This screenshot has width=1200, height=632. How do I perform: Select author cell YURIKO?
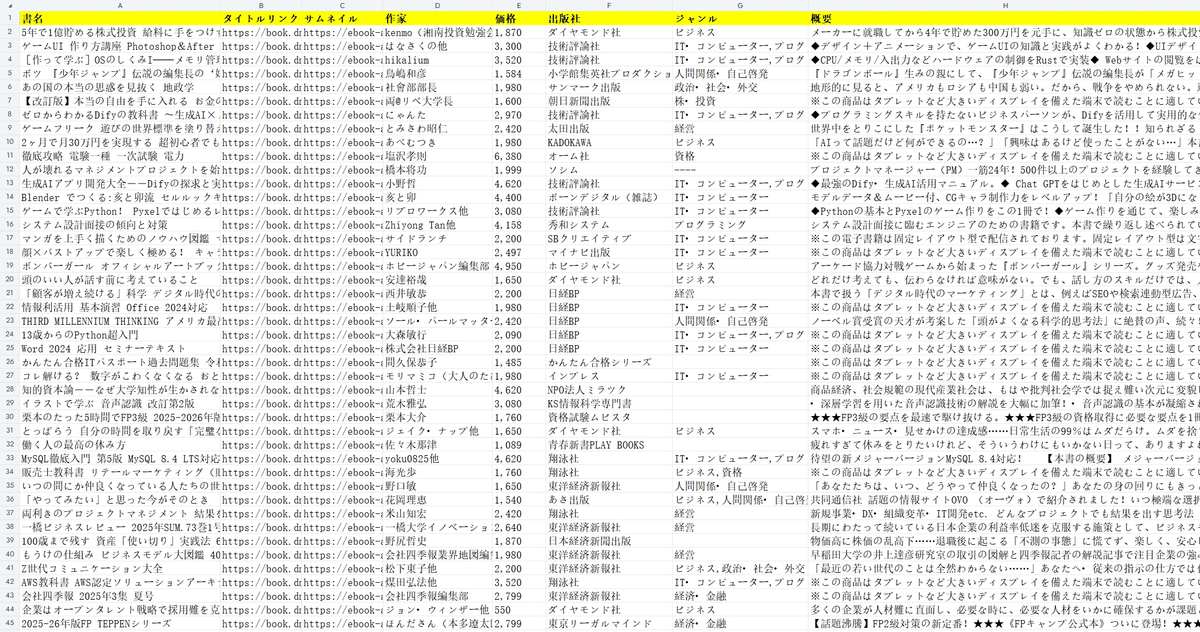pos(438,254)
